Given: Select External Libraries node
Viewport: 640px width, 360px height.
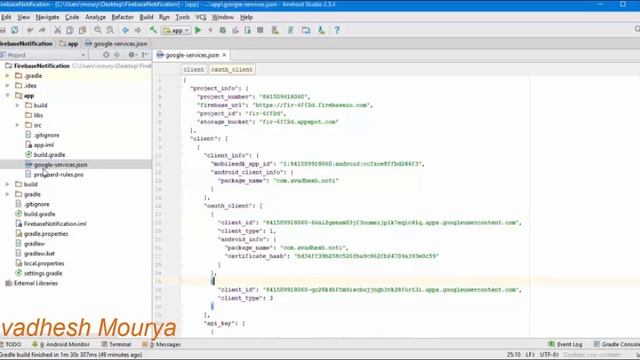Looking at the screenshot, I should [x=36, y=283].
